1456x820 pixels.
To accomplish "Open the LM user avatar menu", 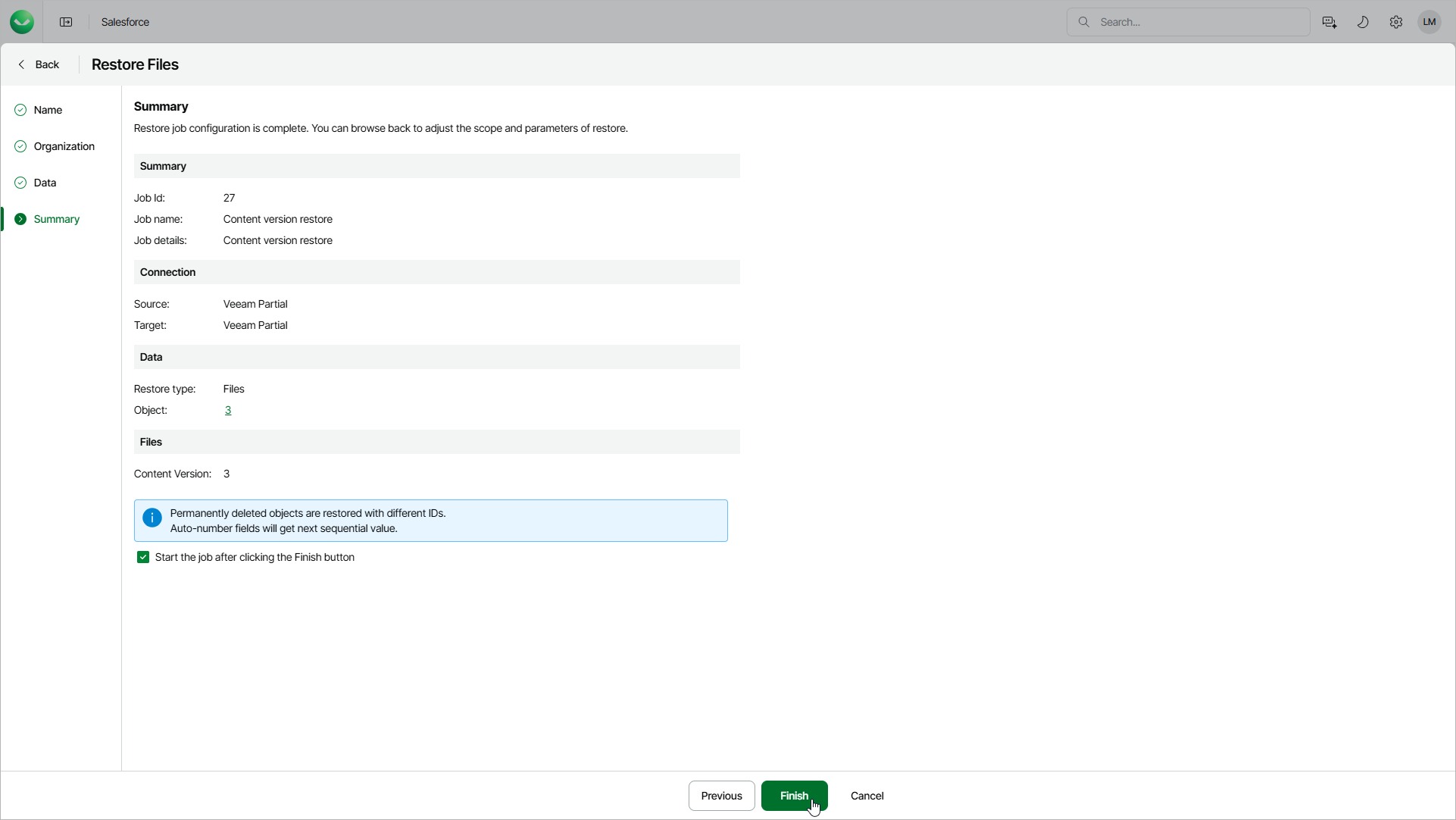I will coord(1429,22).
